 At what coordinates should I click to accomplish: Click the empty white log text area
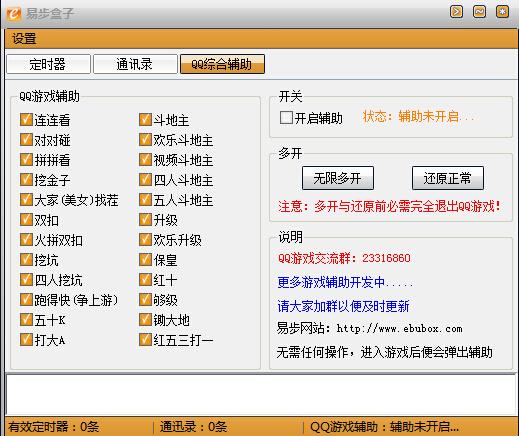pyautogui.click(x=261, y=395)
